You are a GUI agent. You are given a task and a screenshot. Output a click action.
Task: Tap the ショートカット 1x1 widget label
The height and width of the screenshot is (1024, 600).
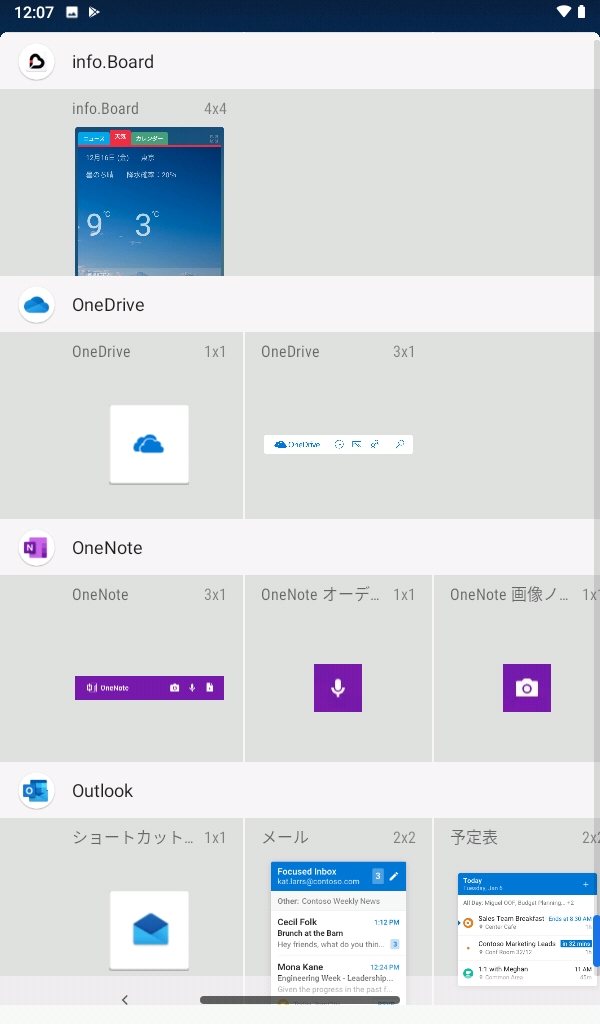tap(133, 837)
